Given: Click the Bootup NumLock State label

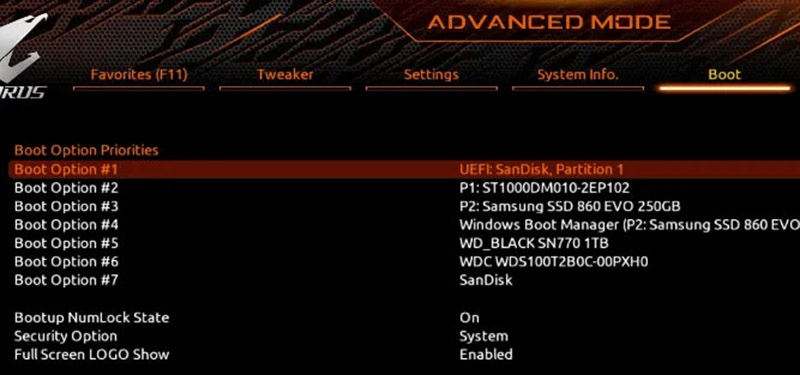Looking at the screenshot, I should point(91,318).
